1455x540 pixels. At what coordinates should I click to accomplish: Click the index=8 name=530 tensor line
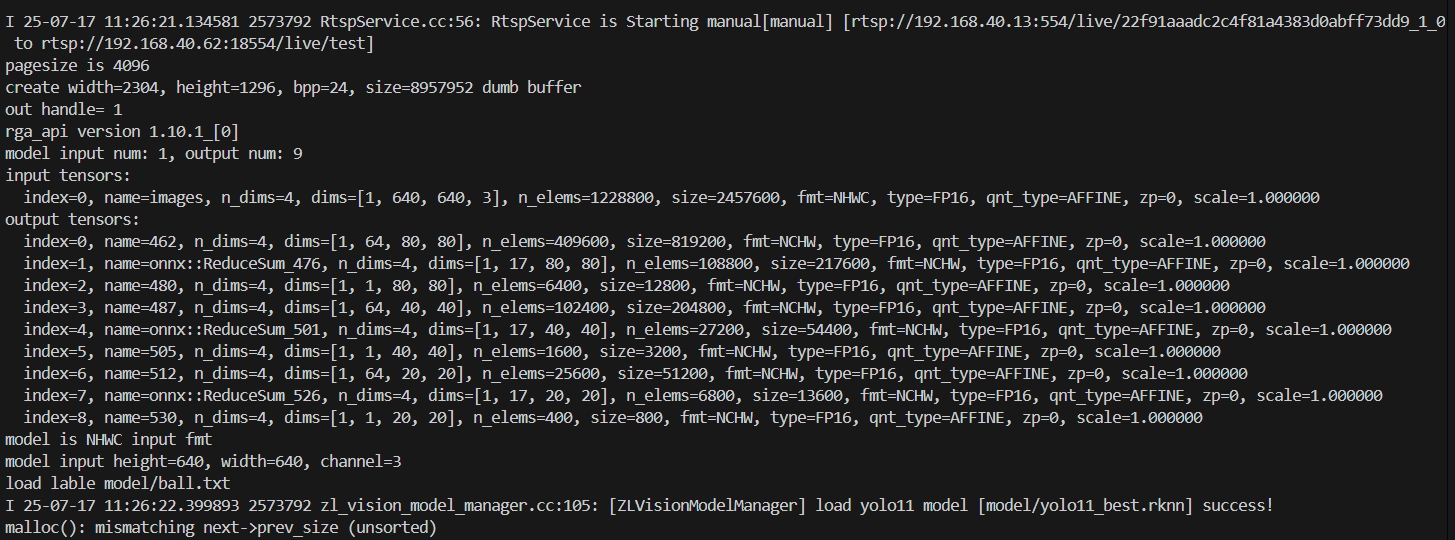coord(613,418)
